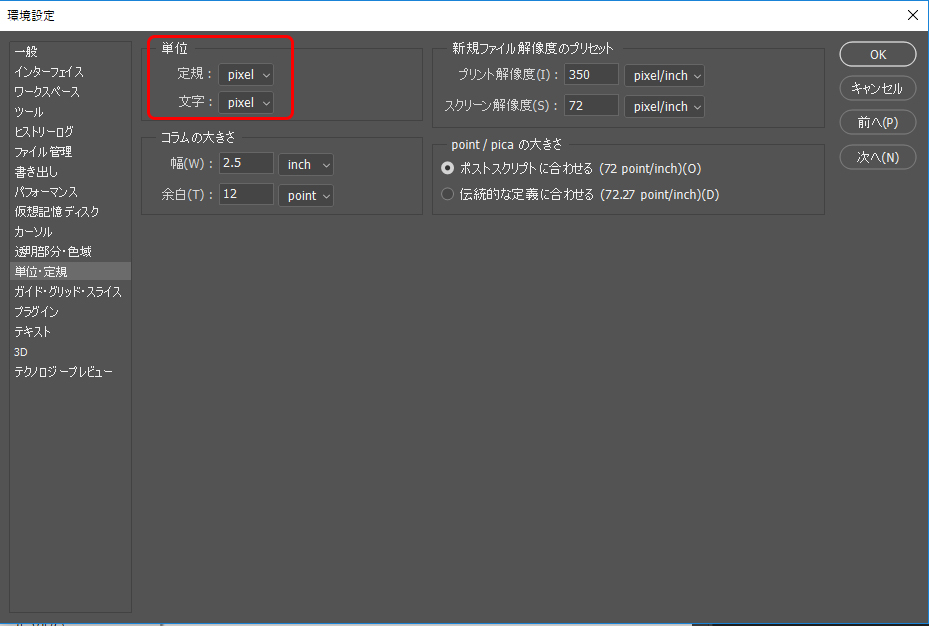The width and height of the screenshot is (929, 626).
Task: Click the プリント解像度 value field
Action: tap(591, 75)
